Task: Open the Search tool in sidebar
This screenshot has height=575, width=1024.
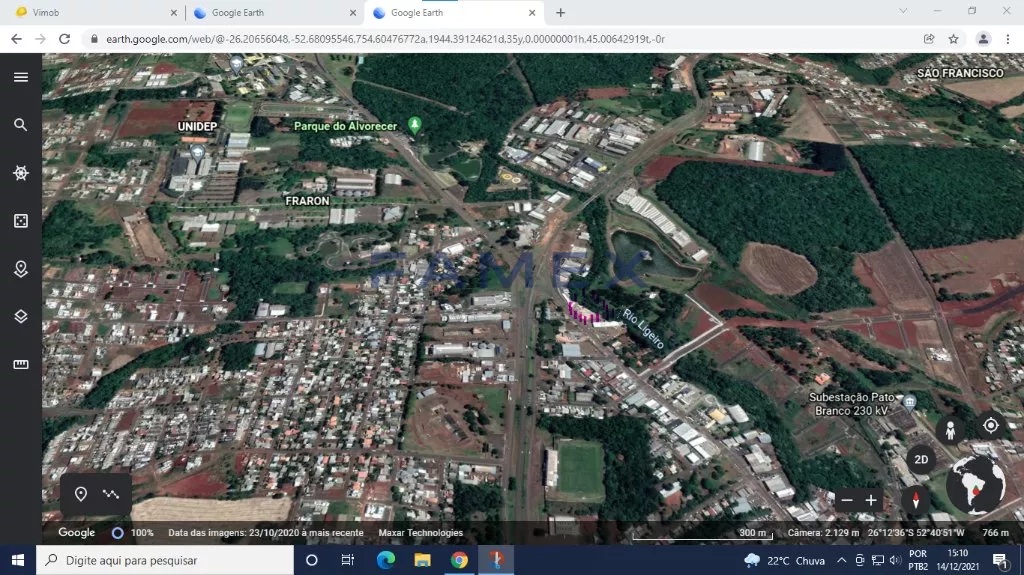Action: tap(21, 125)
